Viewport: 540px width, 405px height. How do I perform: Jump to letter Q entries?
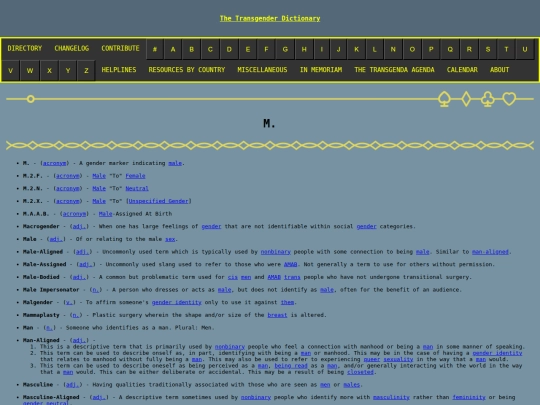[x=450, y=49]
